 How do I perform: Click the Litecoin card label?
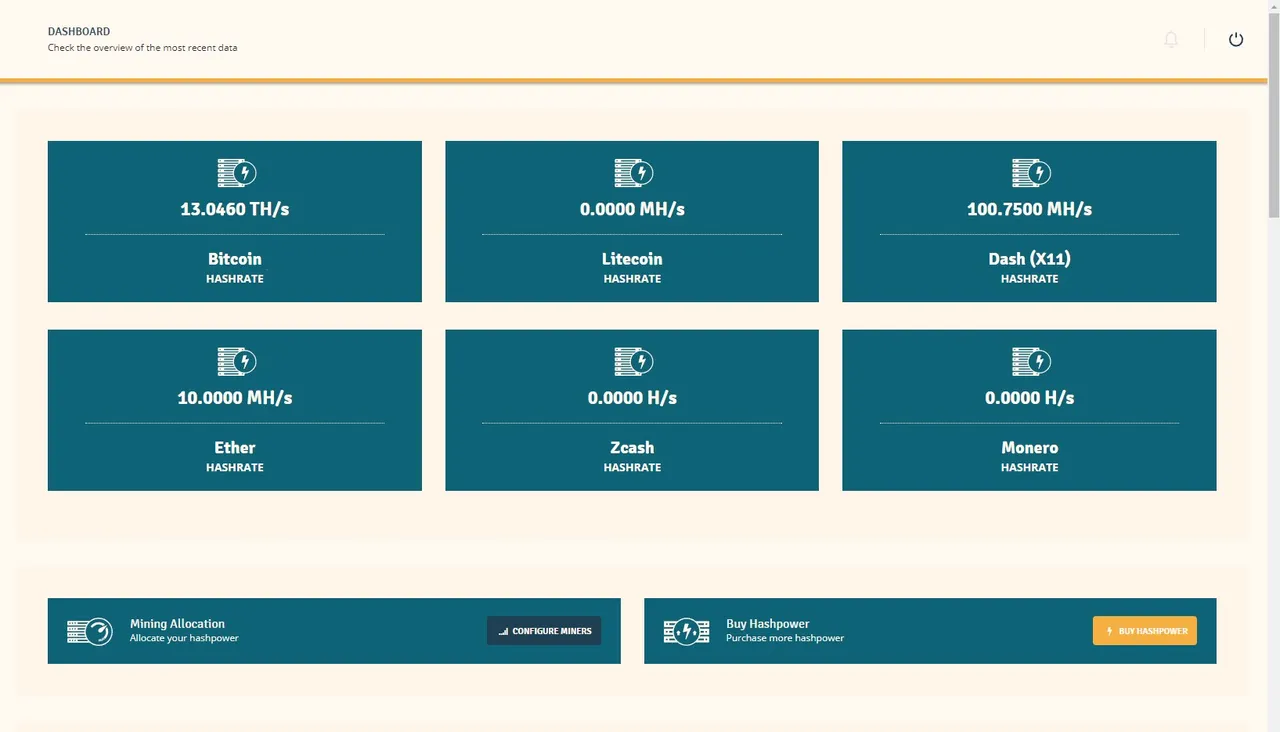[632, 259]
